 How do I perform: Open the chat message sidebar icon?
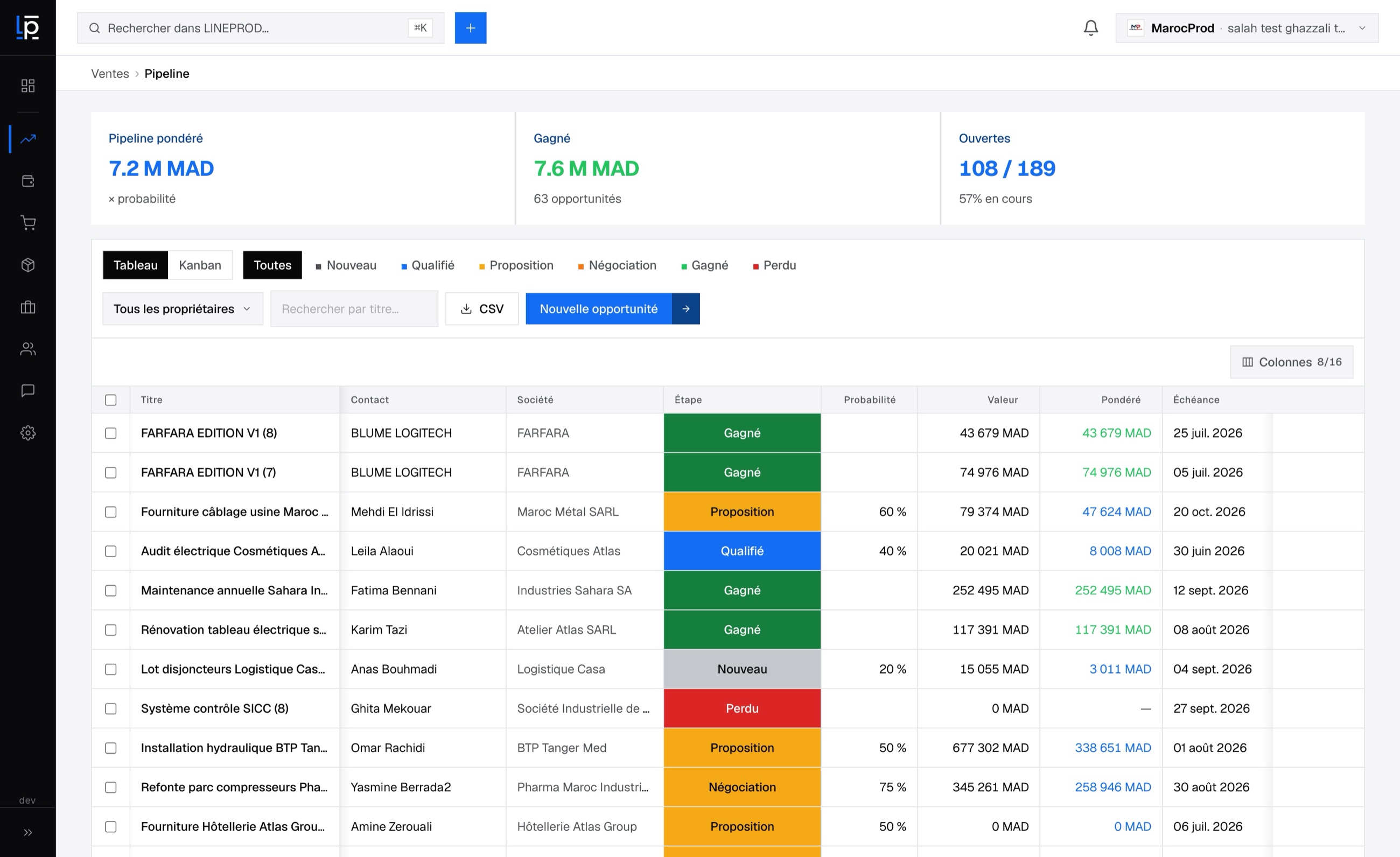point(28,391)
